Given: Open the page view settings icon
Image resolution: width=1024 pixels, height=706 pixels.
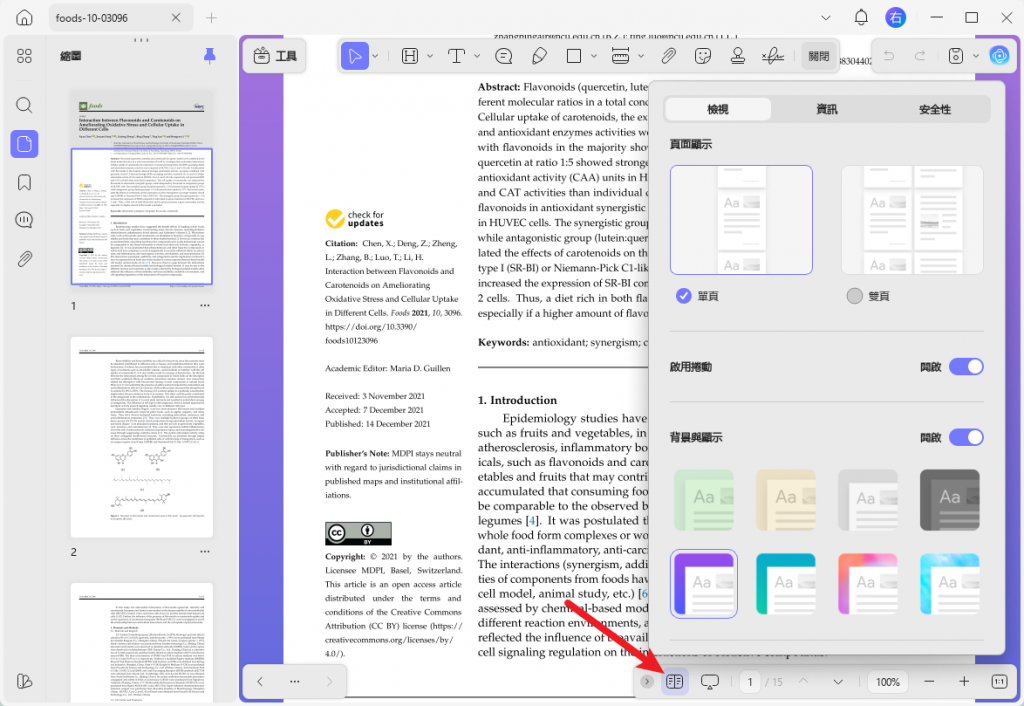Looking at the screenshot, I should [675, 682].
